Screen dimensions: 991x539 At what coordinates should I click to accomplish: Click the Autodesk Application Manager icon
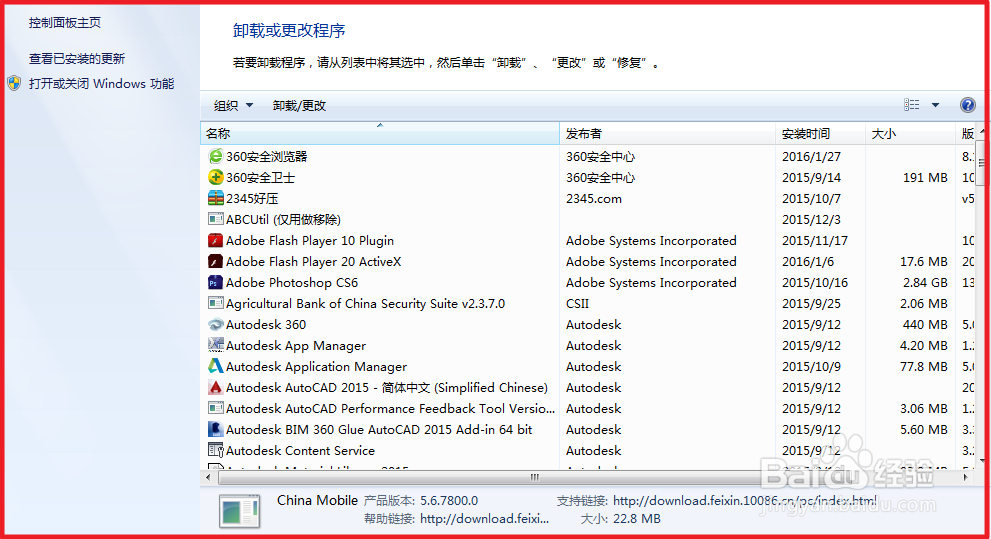[x=216, y=366]
